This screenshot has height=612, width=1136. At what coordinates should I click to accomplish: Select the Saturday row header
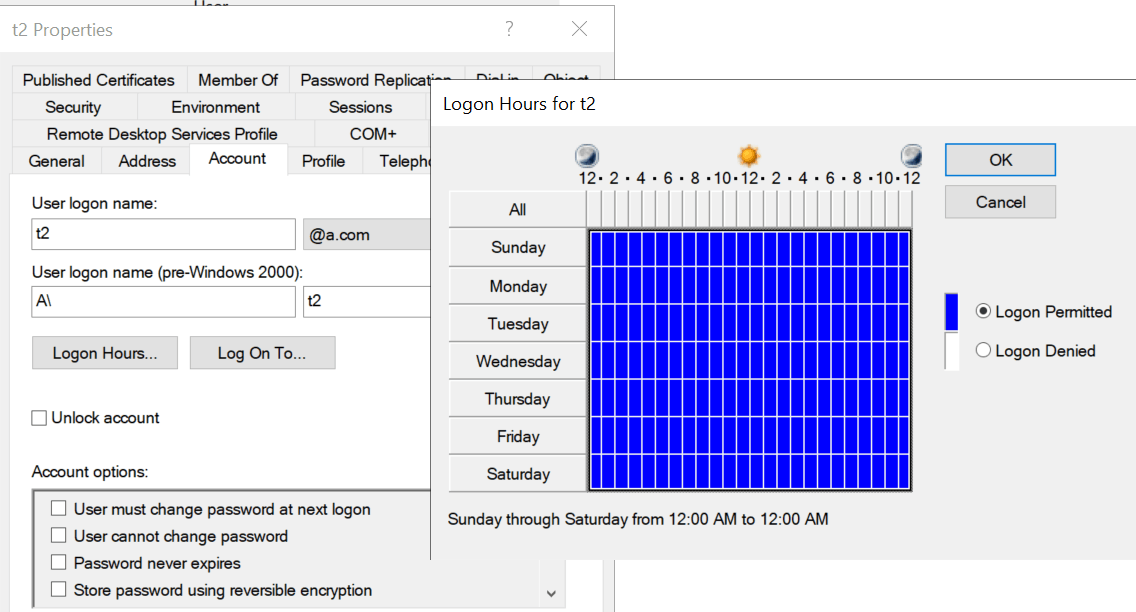pos(517,474)
